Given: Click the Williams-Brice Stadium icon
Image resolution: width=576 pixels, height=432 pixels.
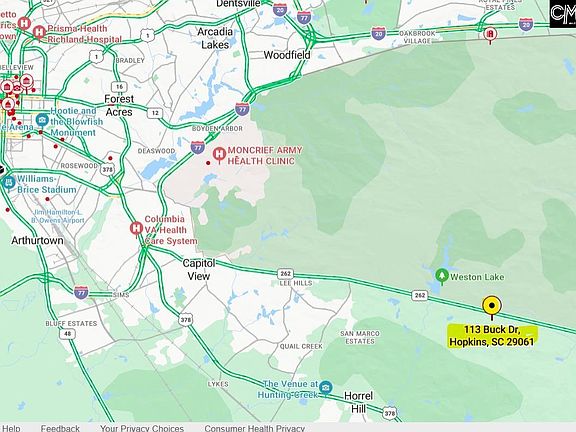Looking at the screenshot, I should (8, 183).
